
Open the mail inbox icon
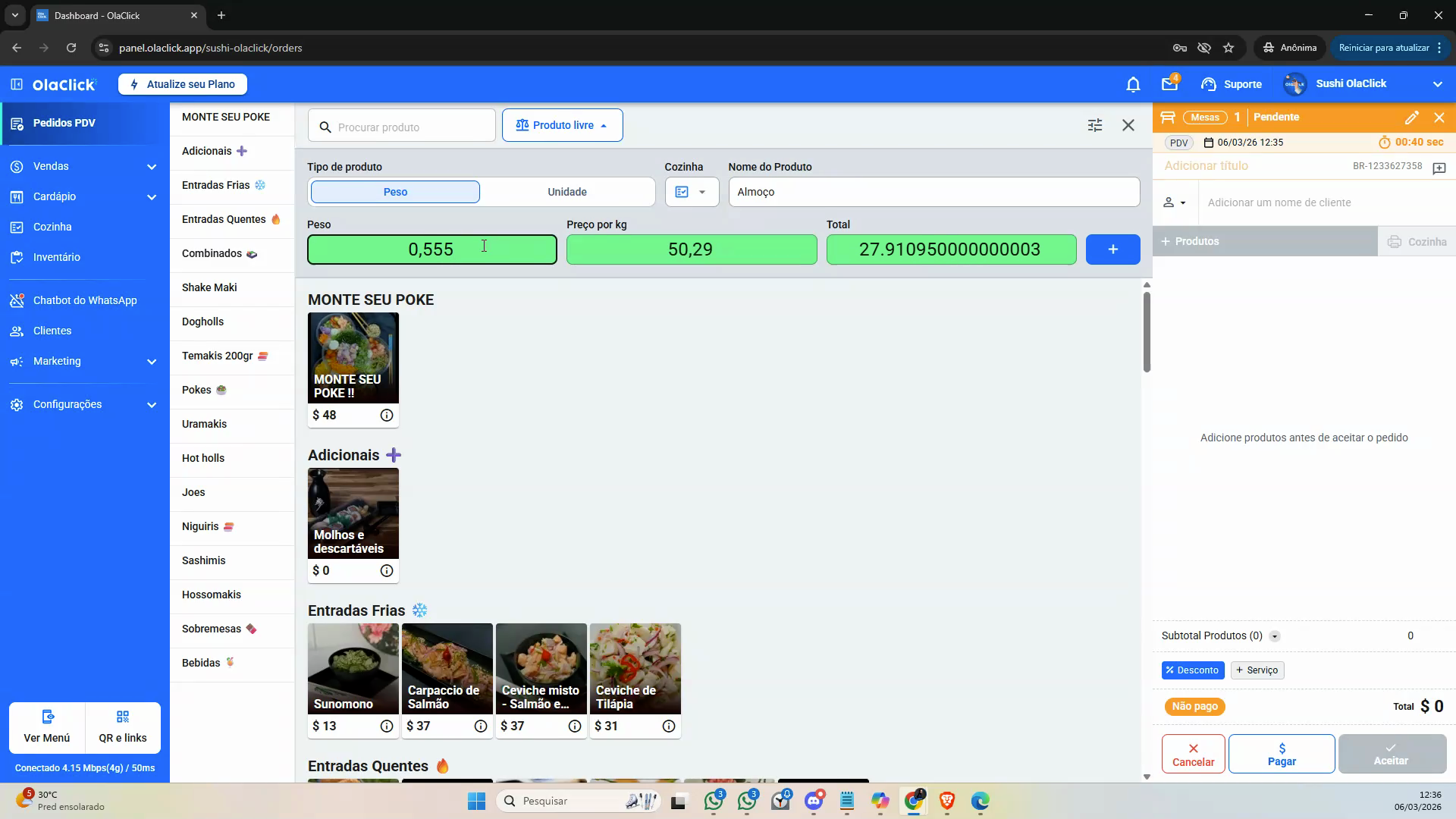[x=1169, y=84]
